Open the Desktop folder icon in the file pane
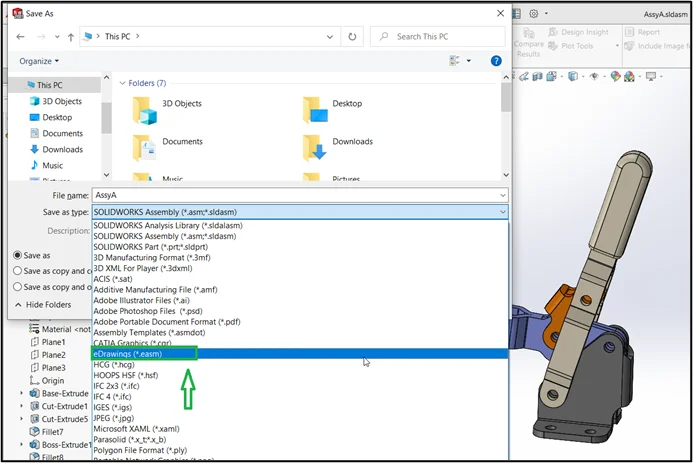This screenshot has width=693, height=463. click(315, 110)
